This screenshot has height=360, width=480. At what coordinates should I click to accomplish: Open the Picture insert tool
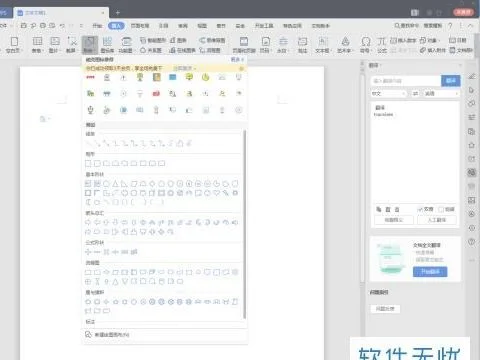tap(54, 45)
